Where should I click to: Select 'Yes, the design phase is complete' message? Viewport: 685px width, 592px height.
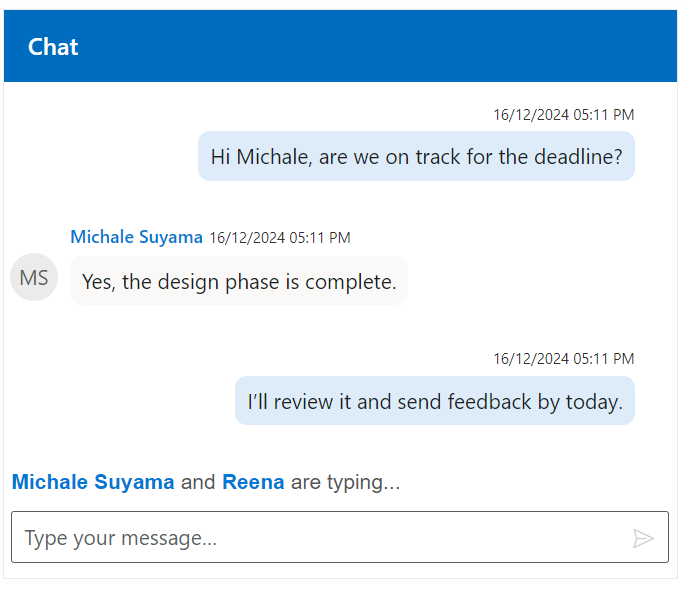tap(239, 282)
